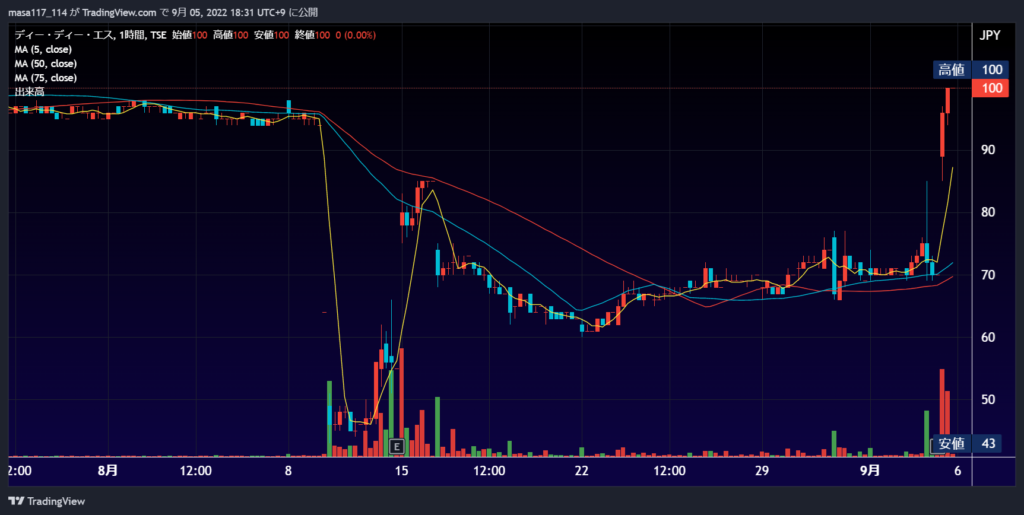Click the 15 date label on the time axis
1024x515 pixels.
402,471
